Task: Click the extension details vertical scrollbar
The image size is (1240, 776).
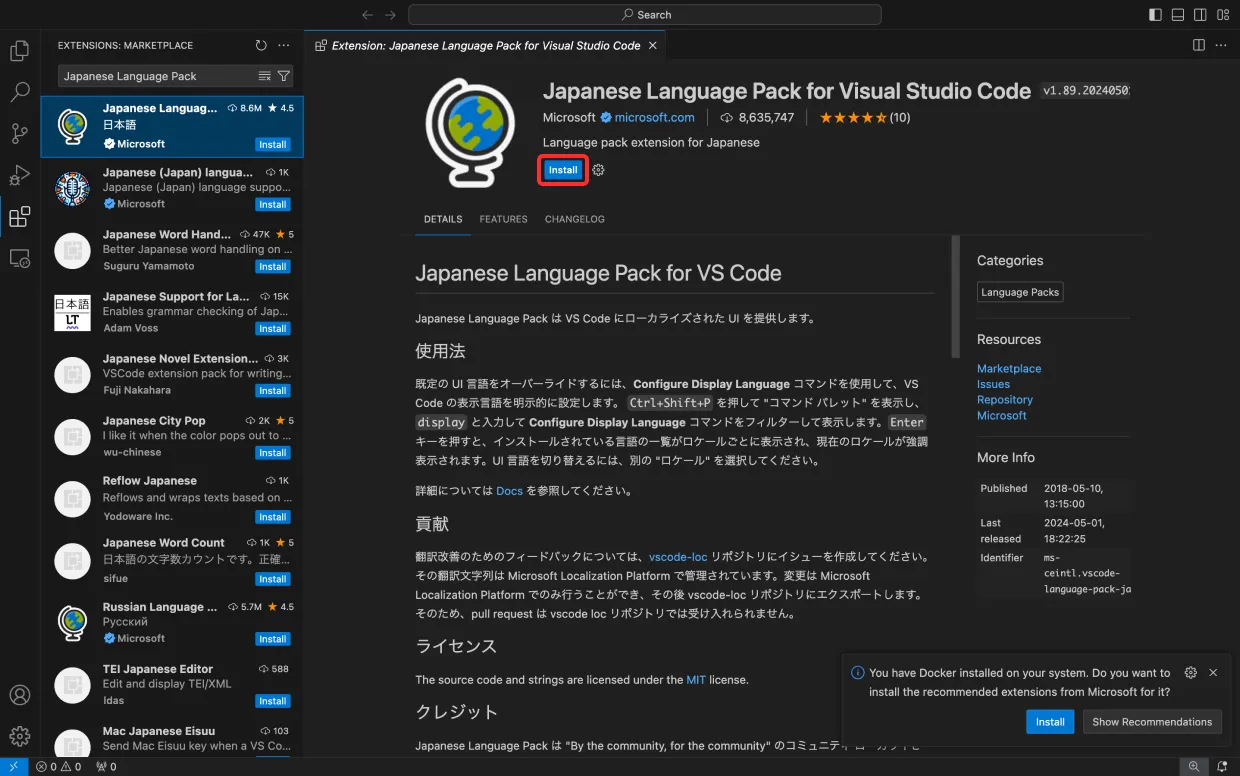Action: tap(955, 296)
